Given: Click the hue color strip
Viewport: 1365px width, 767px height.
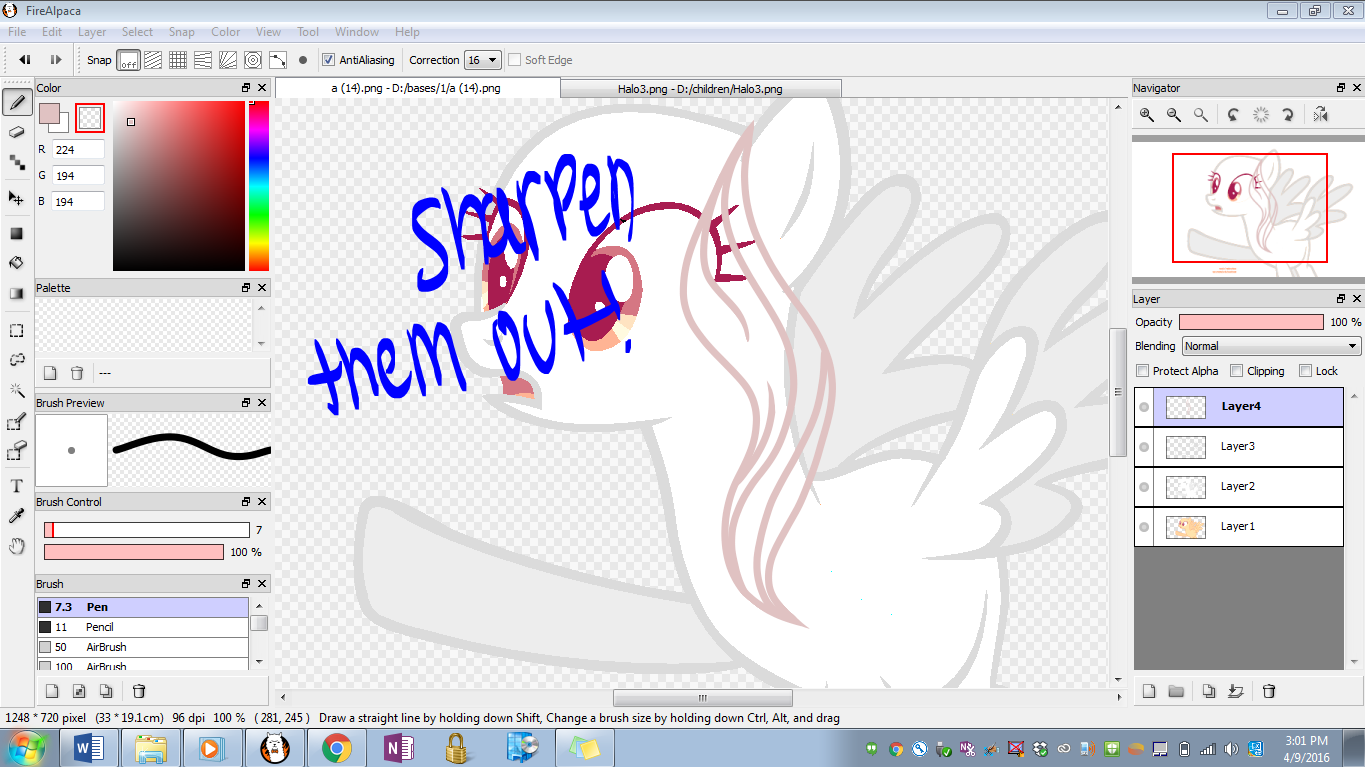Looking at the screenshot, I should point(259,186).
